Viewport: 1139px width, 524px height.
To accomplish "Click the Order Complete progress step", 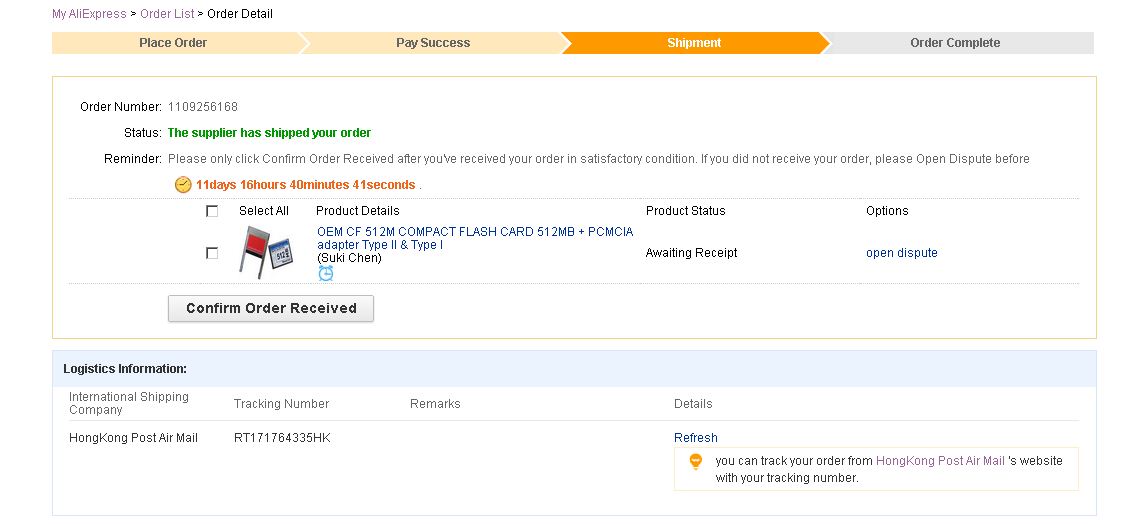I will point(954,43).
